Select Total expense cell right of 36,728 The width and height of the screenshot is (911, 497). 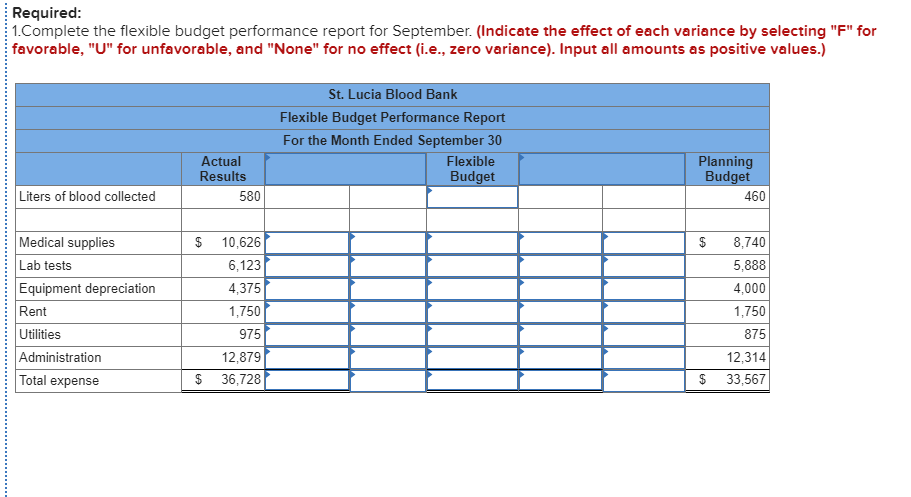coord(307,381)
